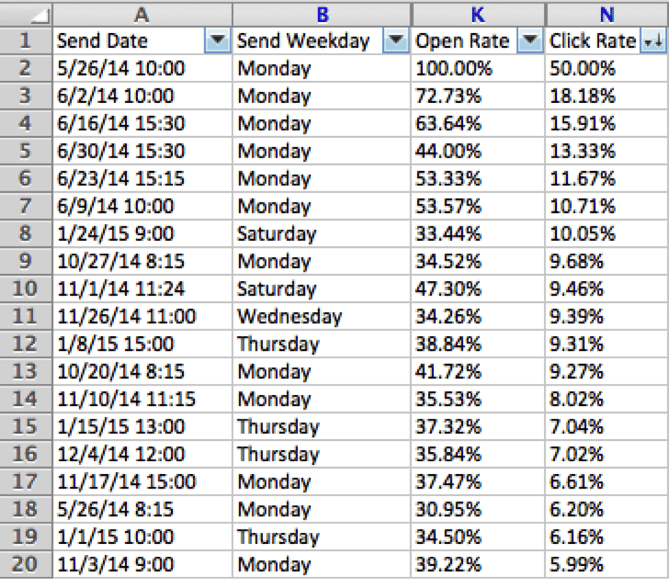This screenshot has height=579, width=669.
Task: Open the Send Date filter dropdown
Action: point(217,41)
